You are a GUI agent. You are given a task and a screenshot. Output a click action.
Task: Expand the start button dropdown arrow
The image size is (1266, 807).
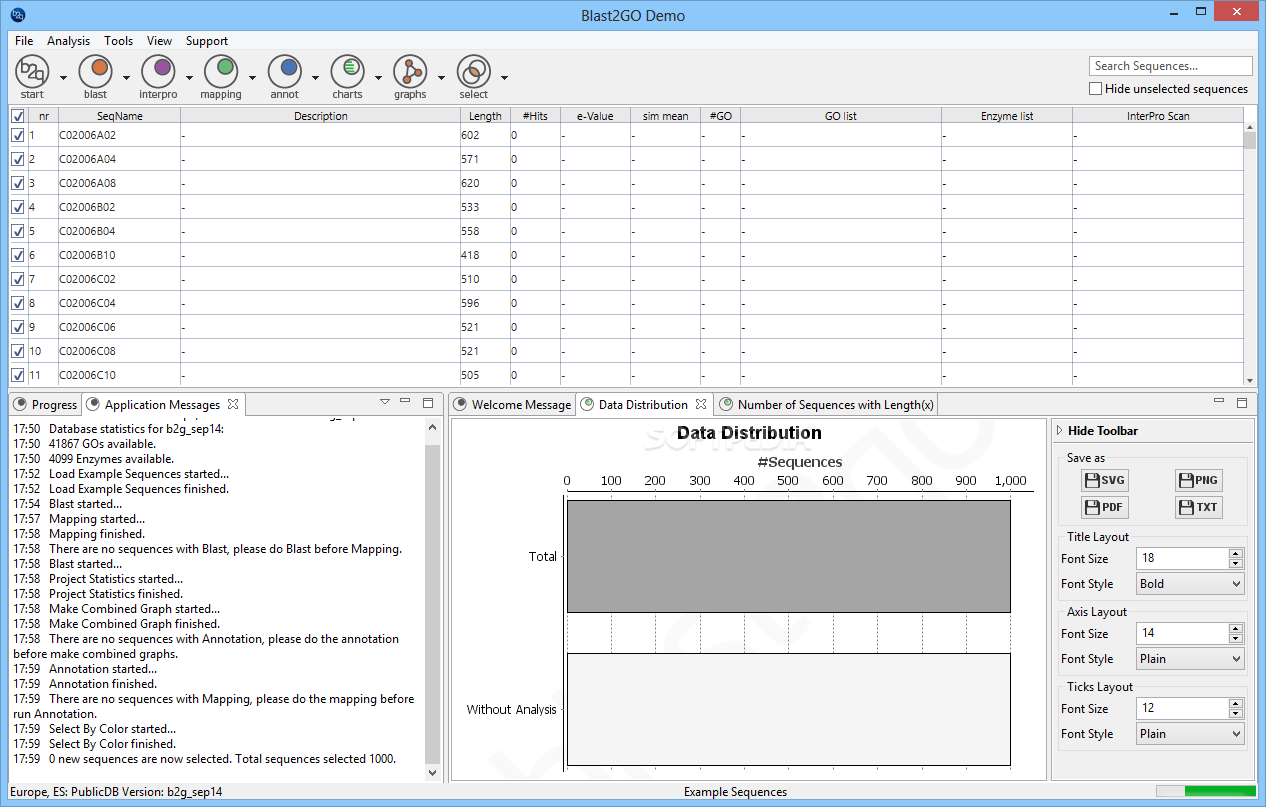click(x=63, y=77)
